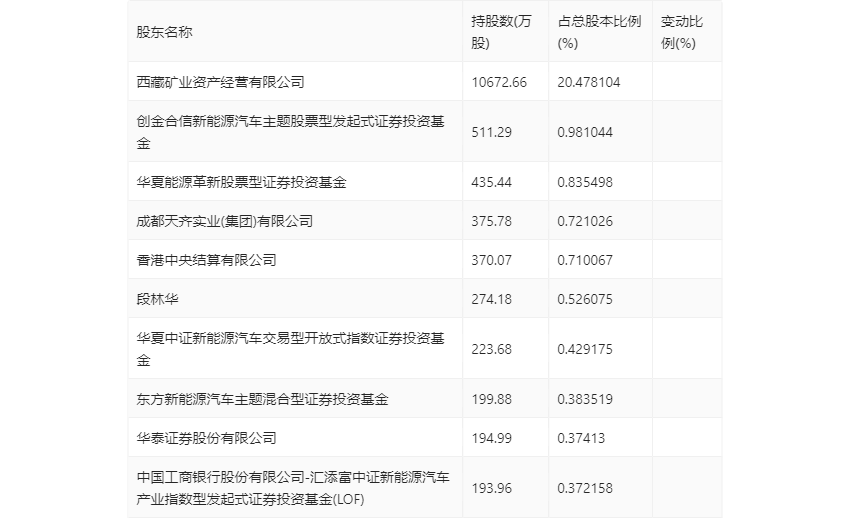The image size is (850, 518).
Task: Select the 变动比例(%) column header
Action: point(681,33)
